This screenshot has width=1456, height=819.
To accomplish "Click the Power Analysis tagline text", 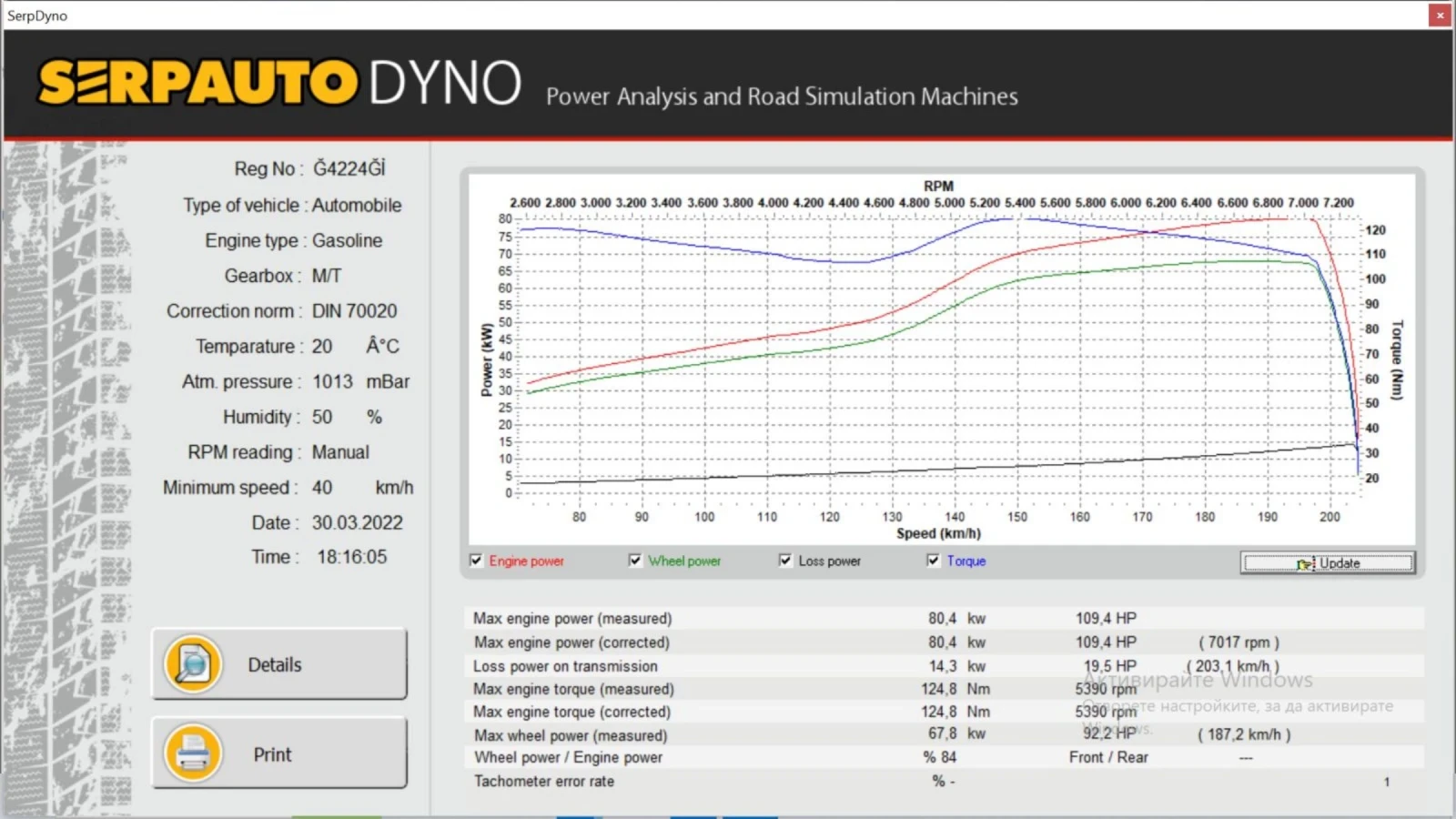I will coord(782,96).
